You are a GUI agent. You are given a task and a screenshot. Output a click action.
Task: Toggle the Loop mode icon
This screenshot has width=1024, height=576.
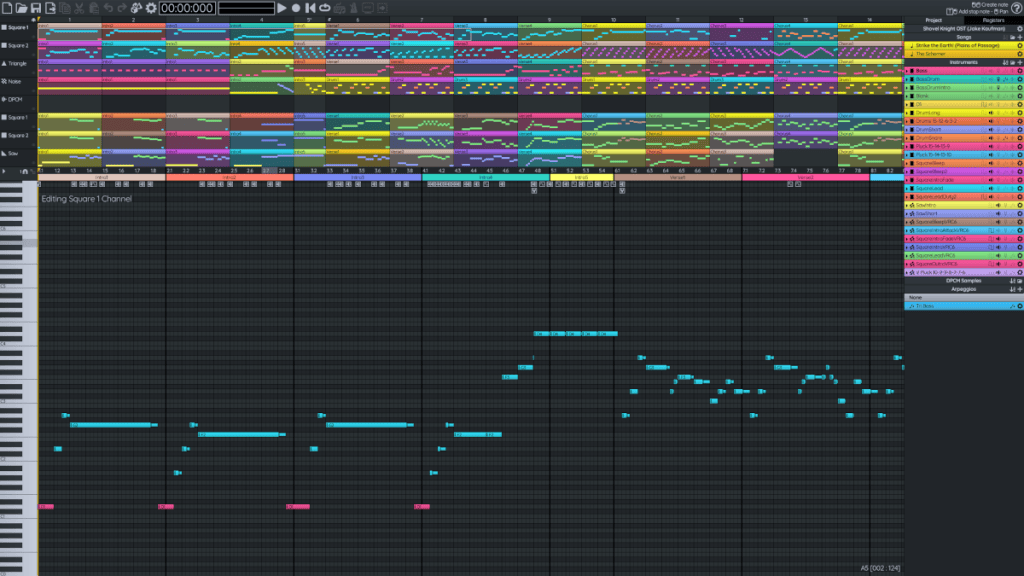point(325,8)
